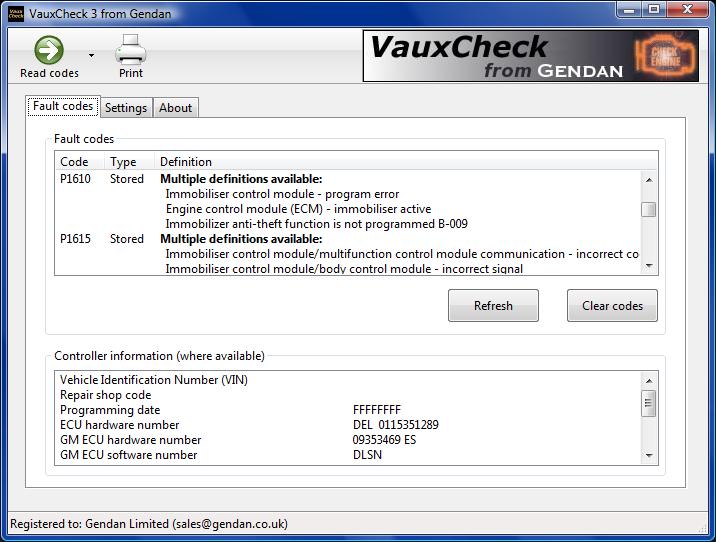Click the Refresh button

pos(493,305)
